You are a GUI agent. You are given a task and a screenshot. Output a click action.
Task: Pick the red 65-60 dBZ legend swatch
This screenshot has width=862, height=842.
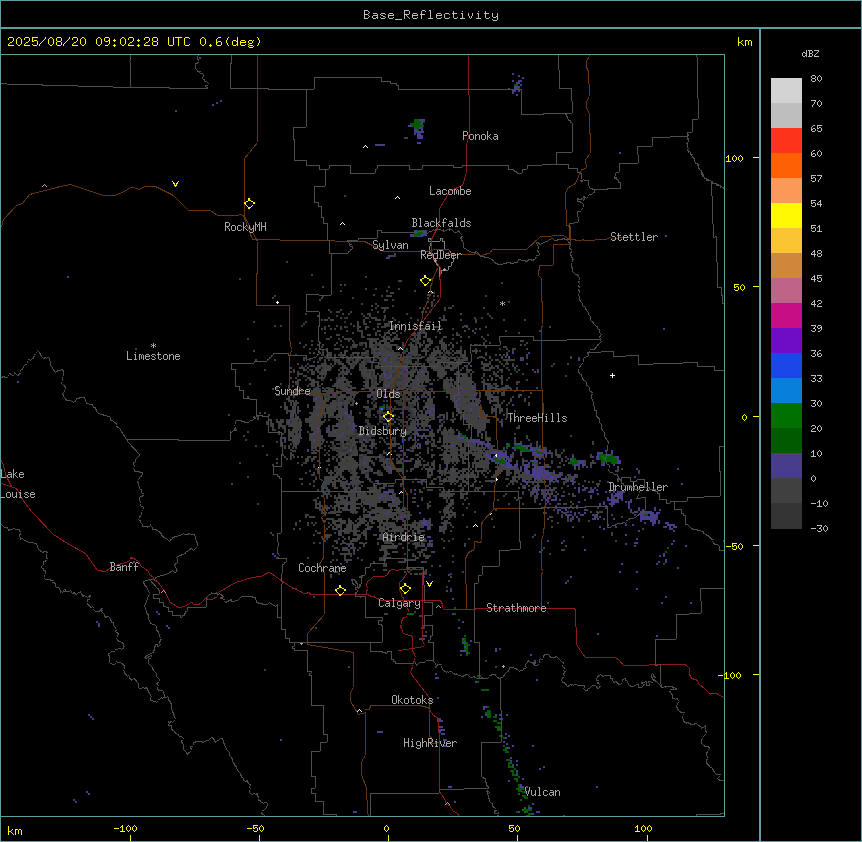786,140
